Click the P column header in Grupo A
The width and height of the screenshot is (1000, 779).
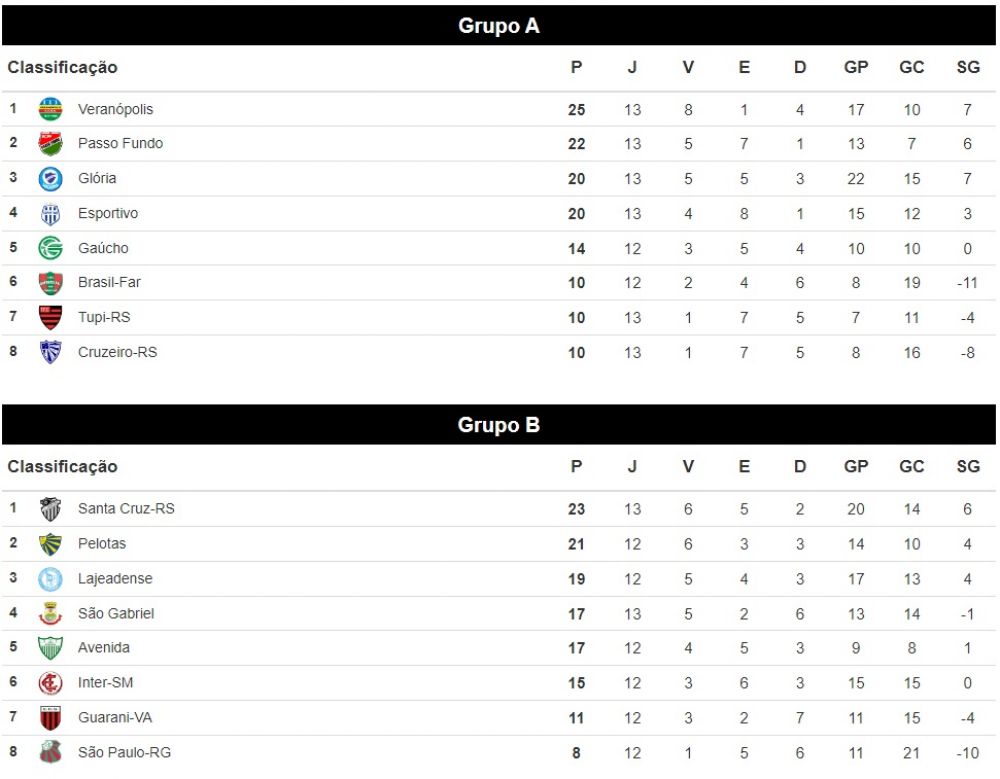(577, 67)
